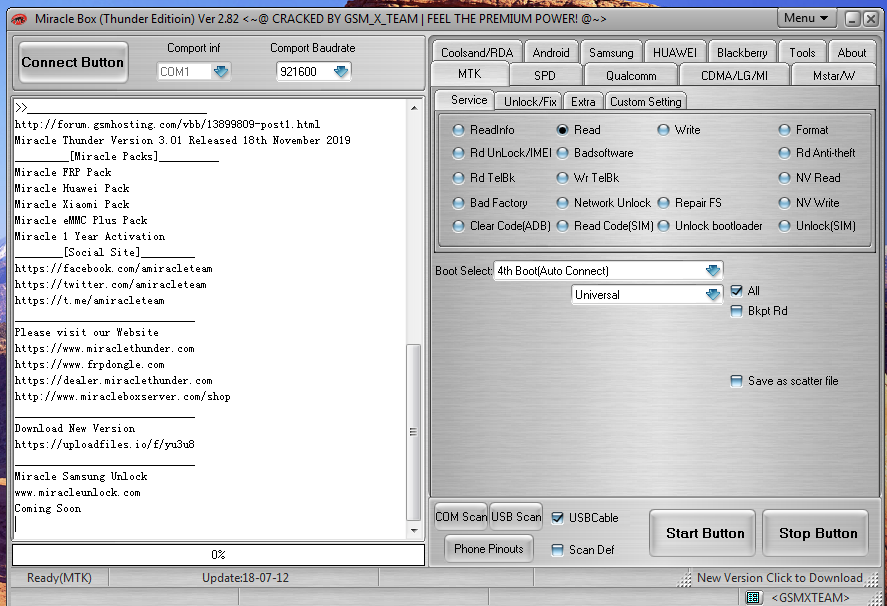Expand the Universal model dropdown

[x=713, y=294]
